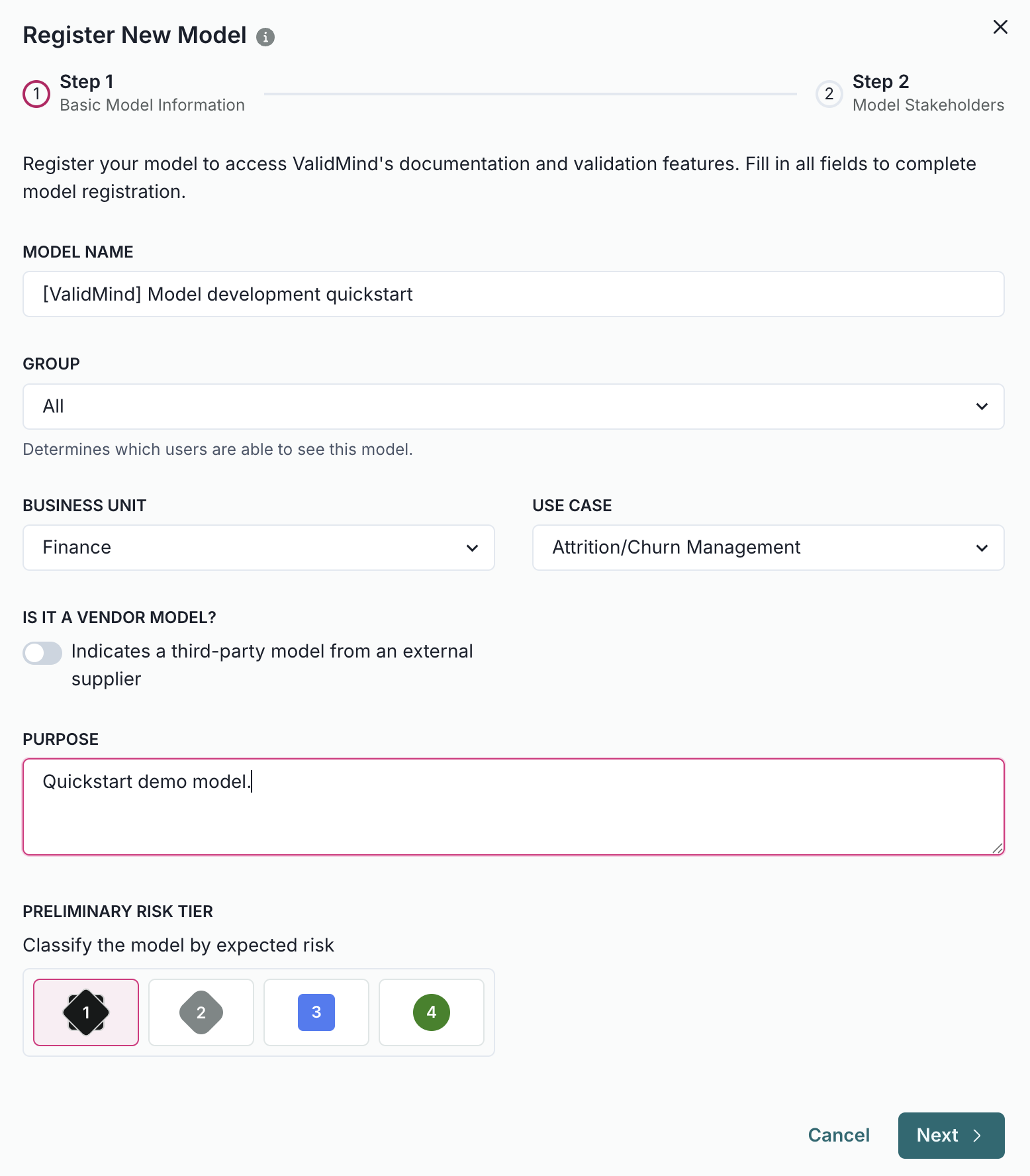The width and height of the screenshot is (1030, 1176).
Task: Click Cancel to dismiss registration
Action: 839,1135
